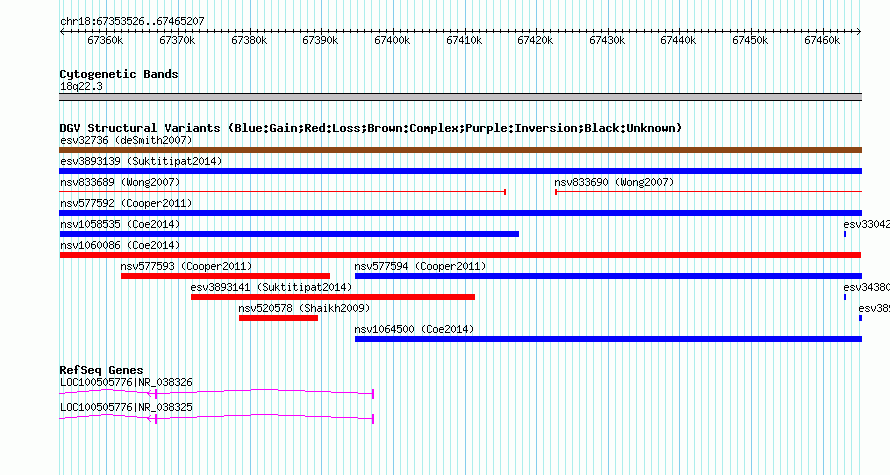Click the label nsv577594 (Cooper2011)
Image resolution: width=890 pixels, height=475 pixels.
click(421, 266)
